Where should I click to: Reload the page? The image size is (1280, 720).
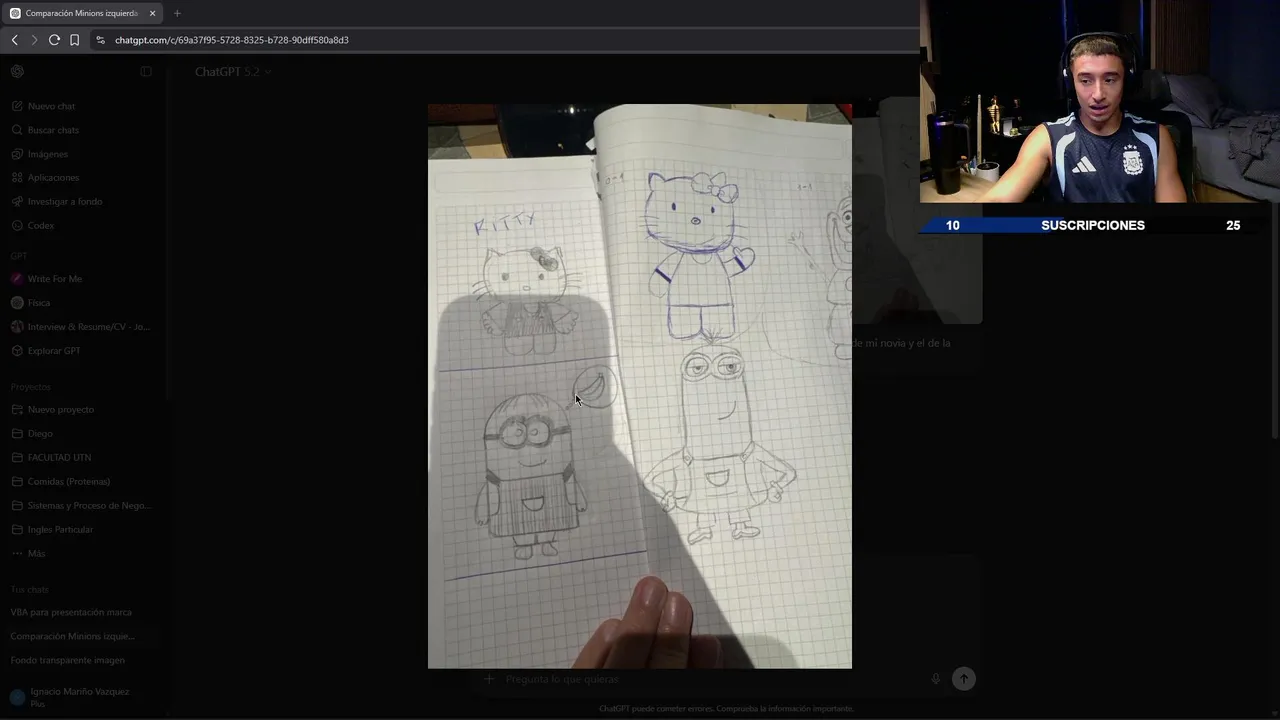(x=54, y=40)
